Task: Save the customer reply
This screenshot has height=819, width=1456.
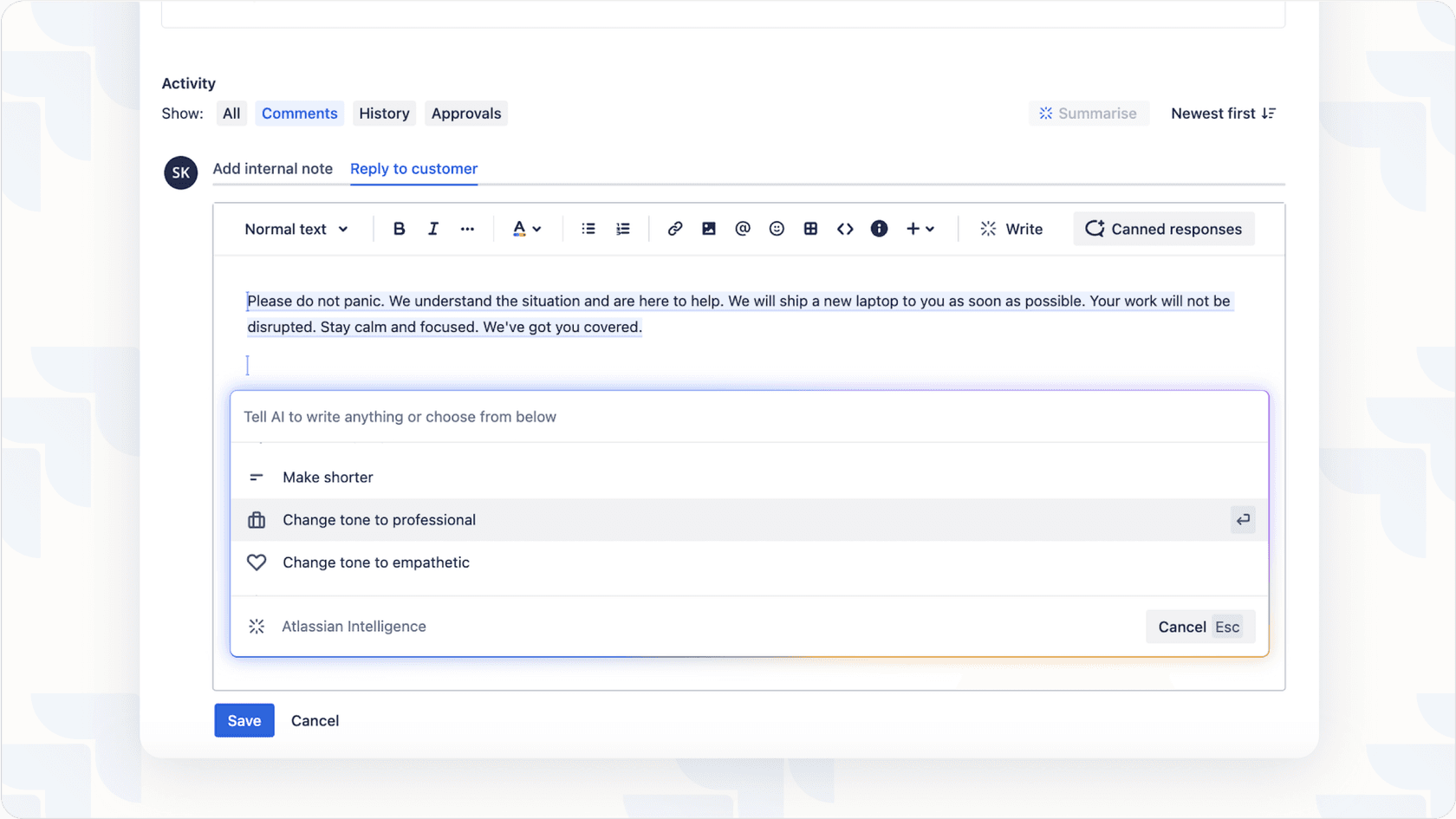Action: [244, 720]
